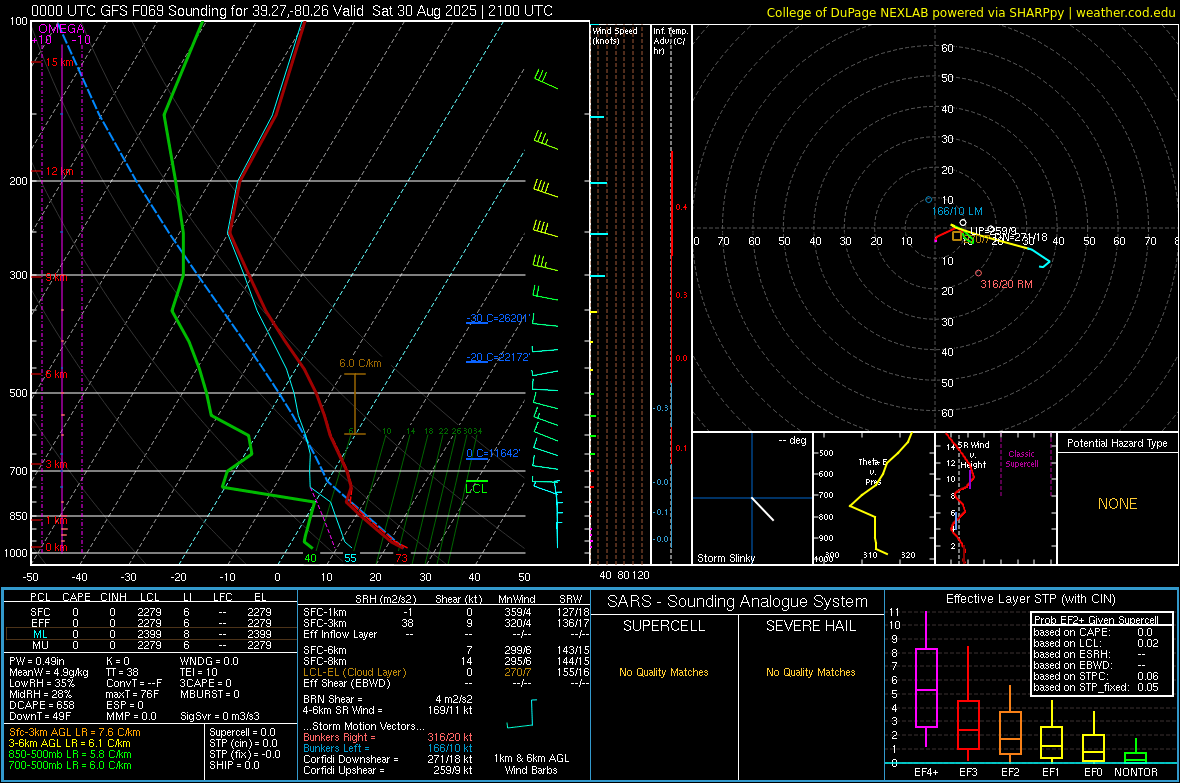Select the SFC parcel row

coord(150,612)
